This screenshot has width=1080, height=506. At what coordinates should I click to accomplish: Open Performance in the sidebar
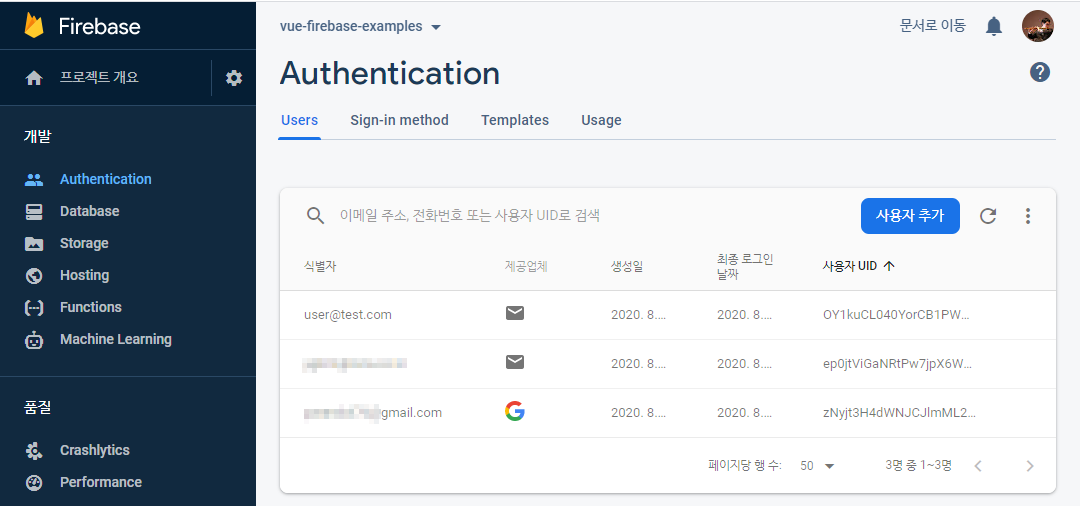tap(101, 483)
